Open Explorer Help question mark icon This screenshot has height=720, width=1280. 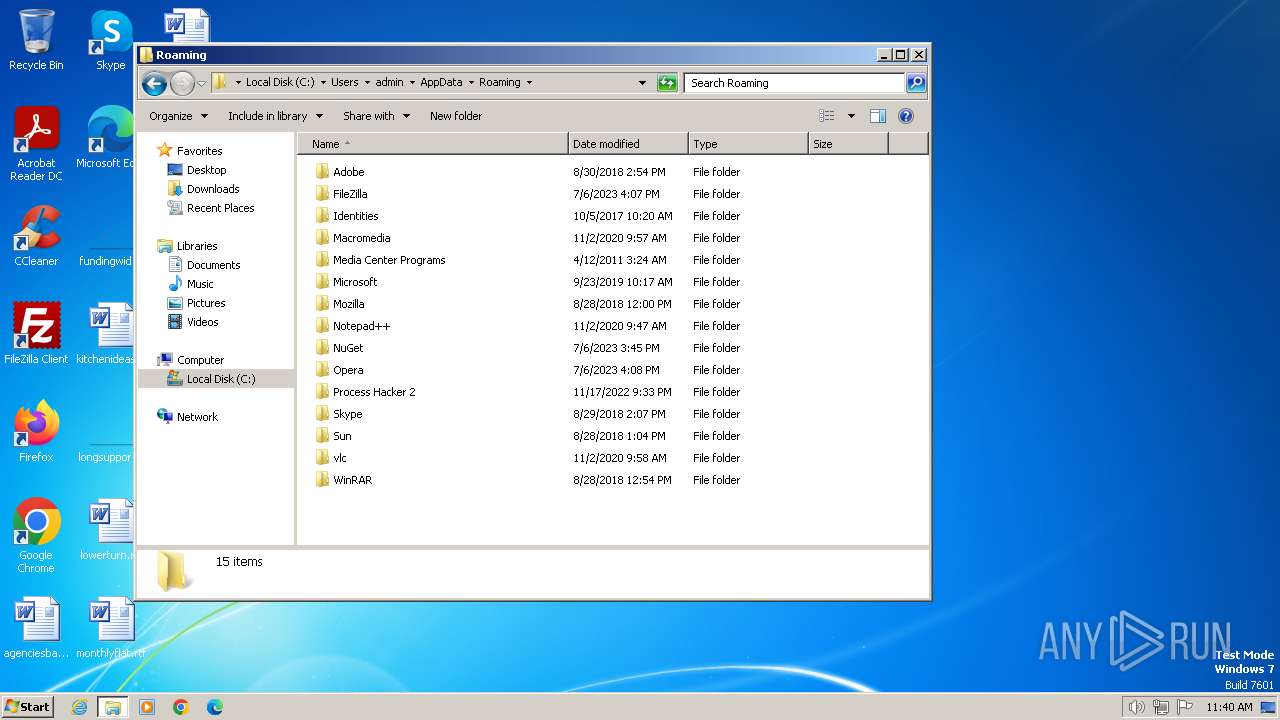[906, 116]
